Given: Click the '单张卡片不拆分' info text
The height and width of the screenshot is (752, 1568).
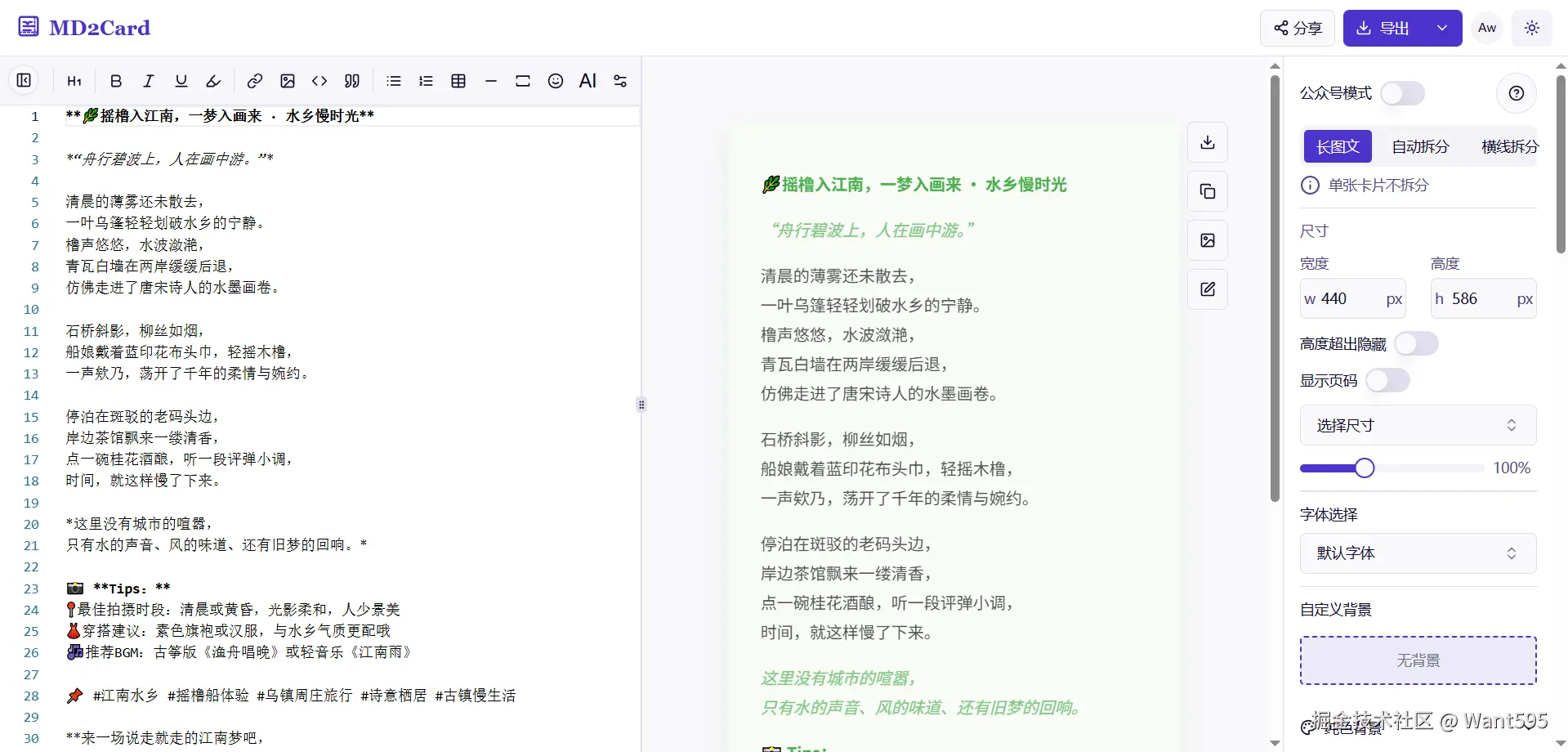Looking at the screenshot, I should 1378,186.
